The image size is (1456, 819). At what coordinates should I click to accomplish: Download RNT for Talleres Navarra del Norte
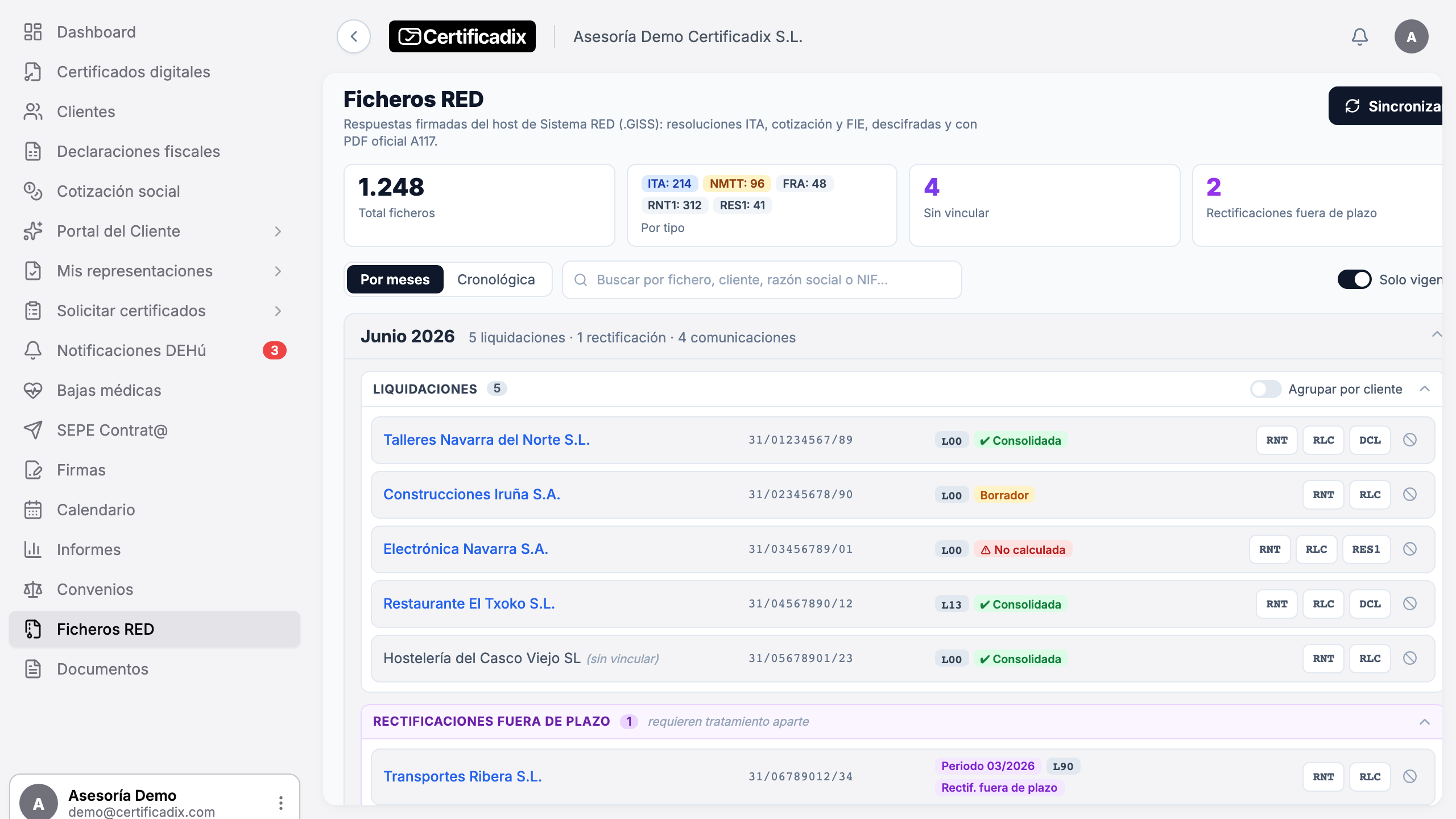coord(1277,440)
